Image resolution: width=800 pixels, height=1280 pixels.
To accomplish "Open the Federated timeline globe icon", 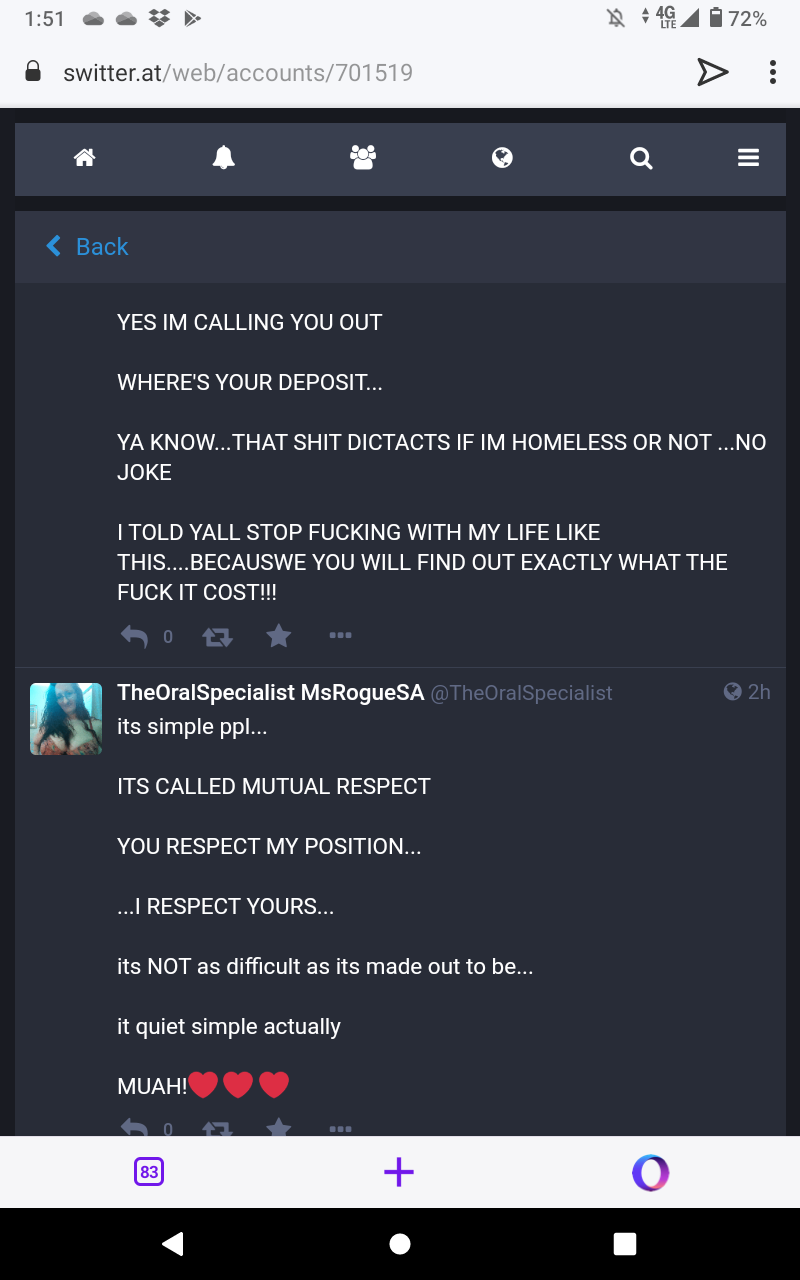I will click(502, 158).
